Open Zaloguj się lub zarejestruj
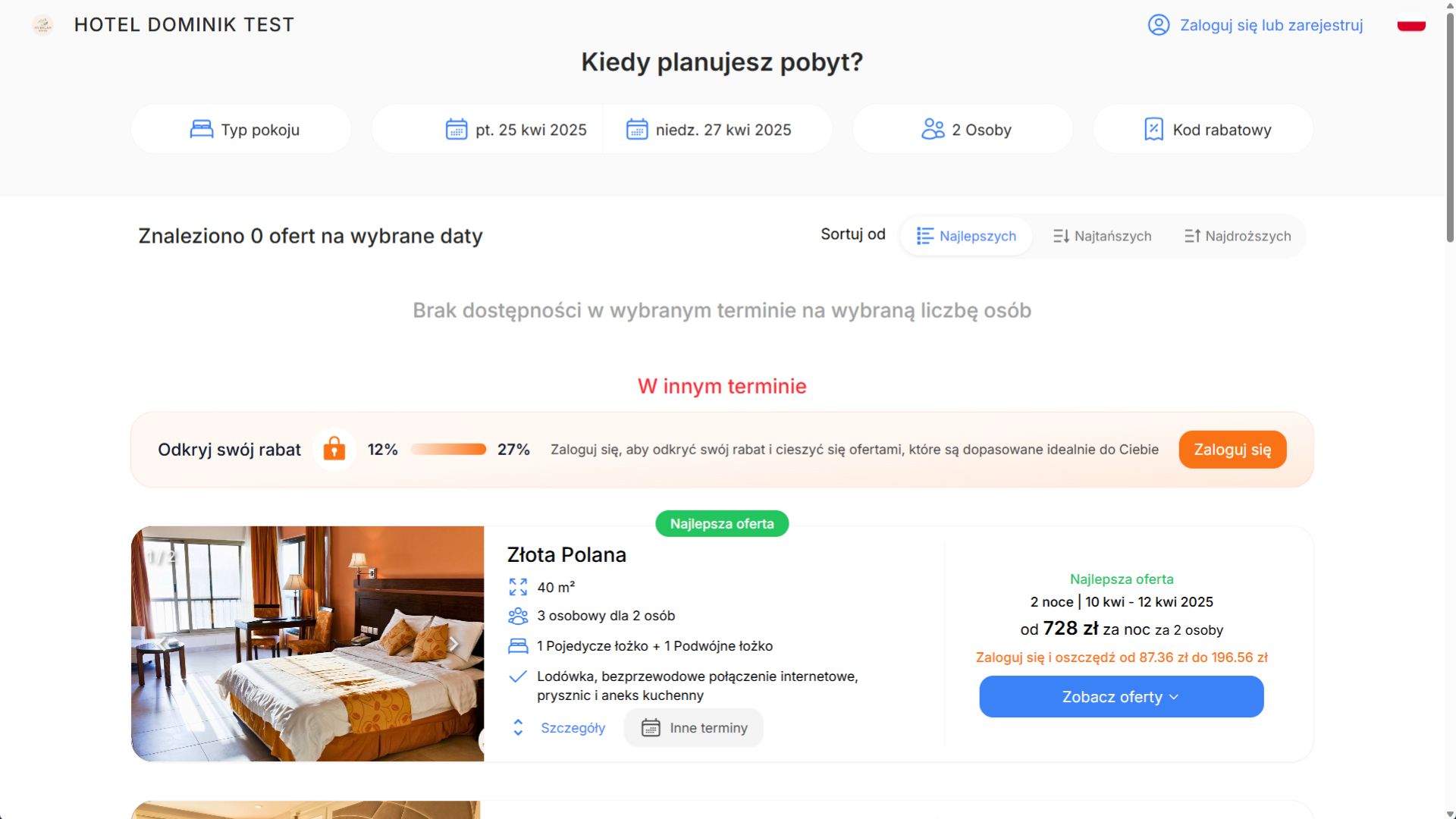The width and height of the screenshot is (1456, 819). click(1271, 25)
